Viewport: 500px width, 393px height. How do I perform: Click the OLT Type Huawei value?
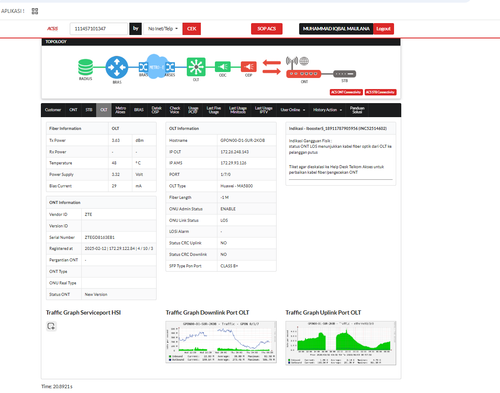pos(237,186)
